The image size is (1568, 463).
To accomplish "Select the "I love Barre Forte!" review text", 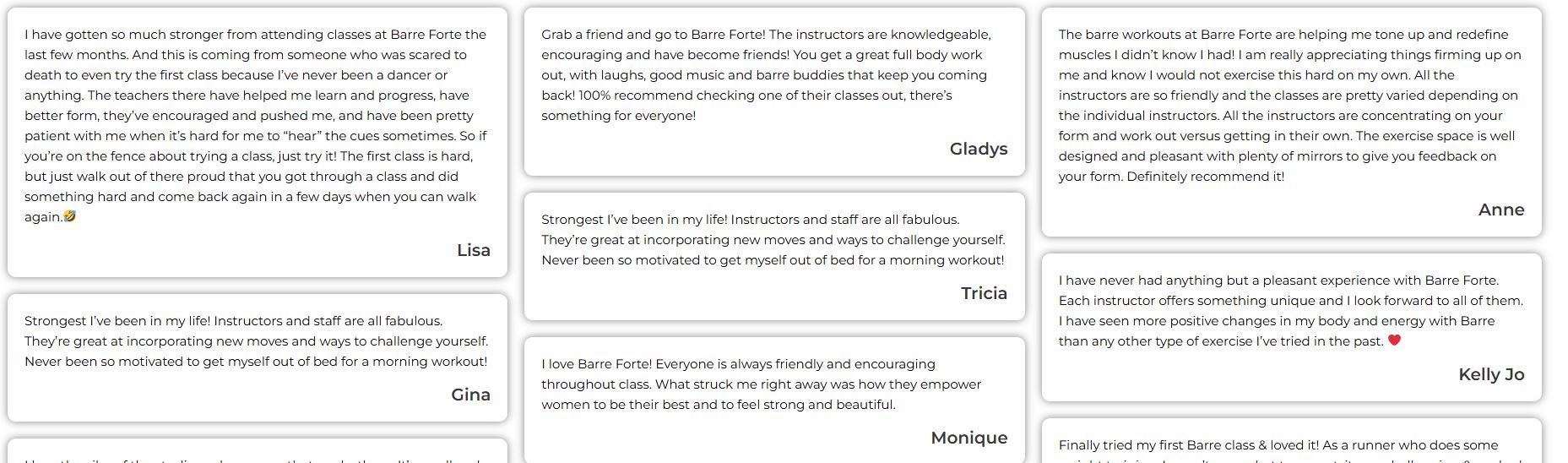I will [761, 384].
